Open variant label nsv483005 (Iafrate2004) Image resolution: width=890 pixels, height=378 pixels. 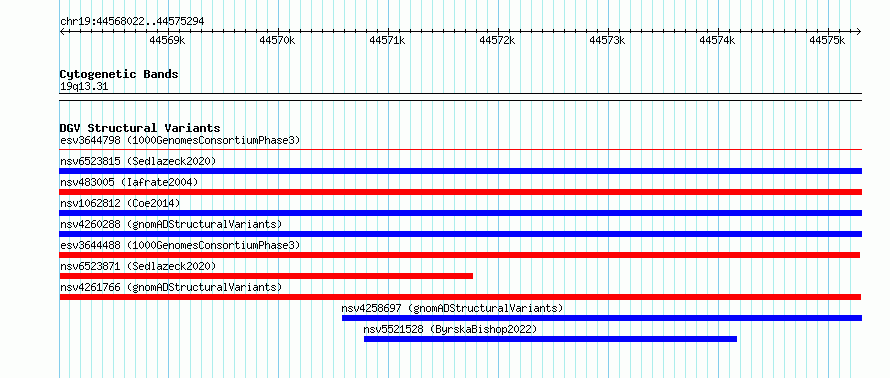click(x=129, y=182)
